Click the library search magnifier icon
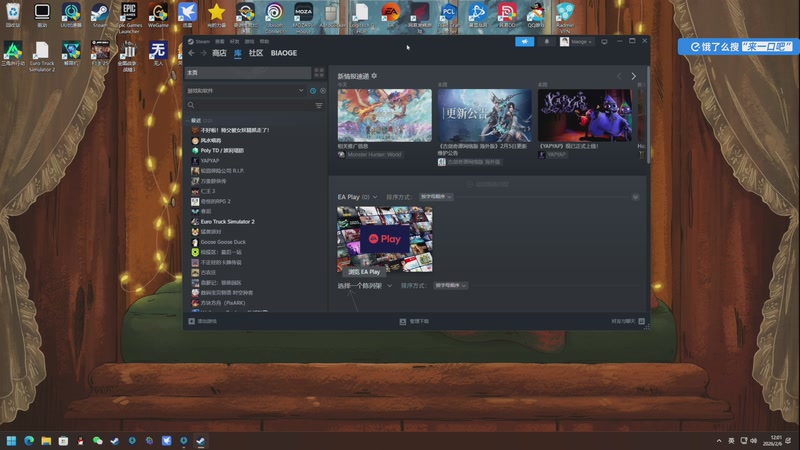This screenshot has height=450, width=800. click(x=191, y=105)
